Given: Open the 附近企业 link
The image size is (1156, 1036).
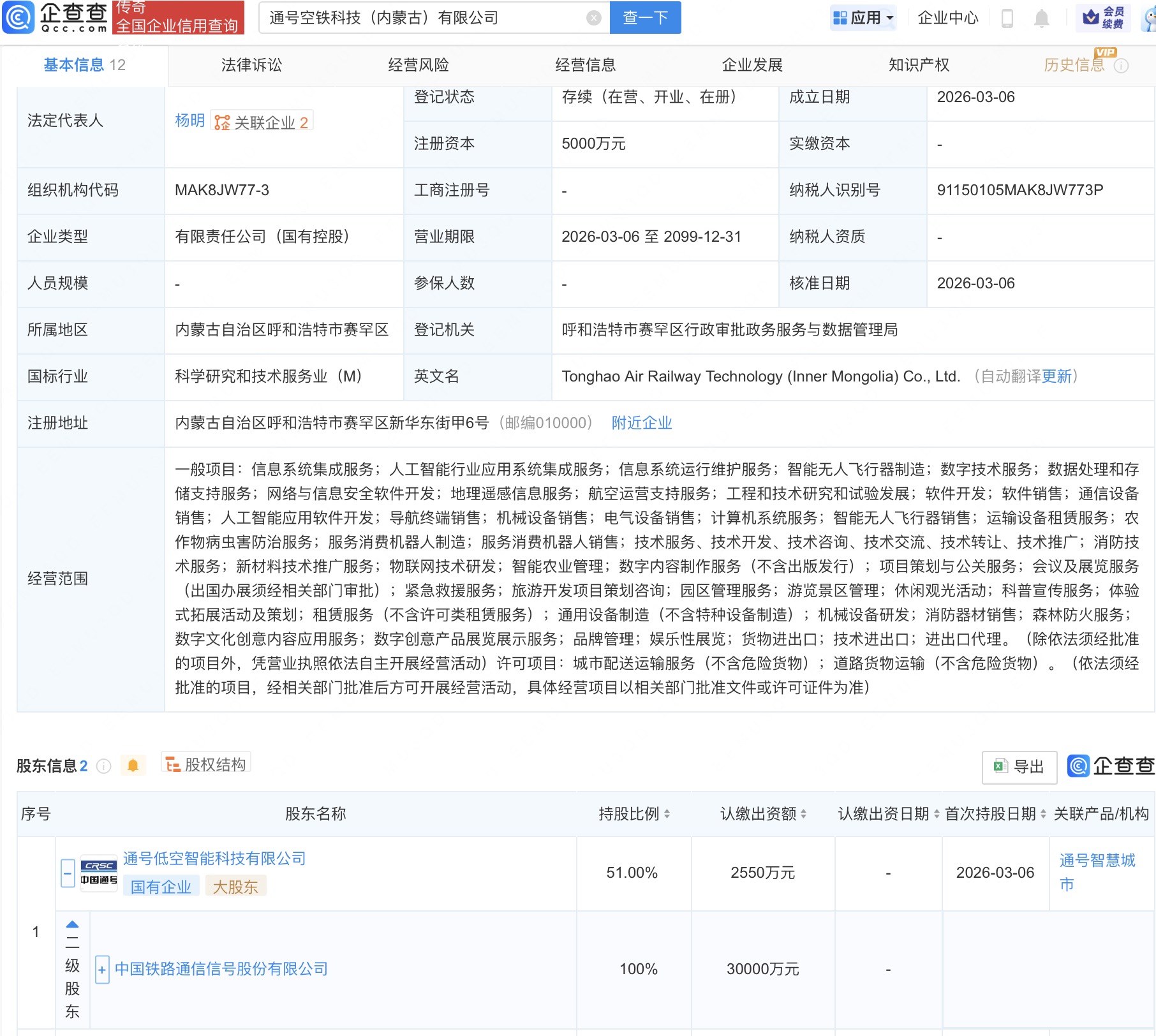Looking at the screenshot, I should (641, 422).
